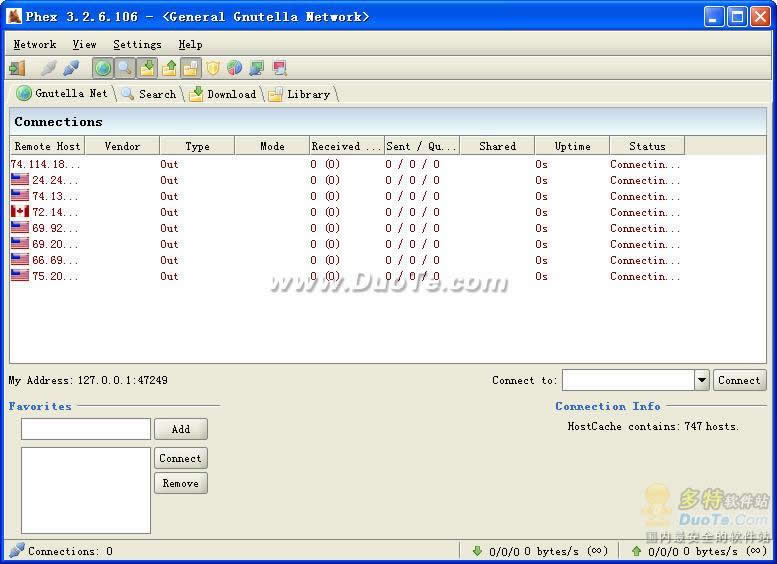Screen dimensions: 777x564
Task: Click the US flag beside 66.69...
Action: pos(20,259)
